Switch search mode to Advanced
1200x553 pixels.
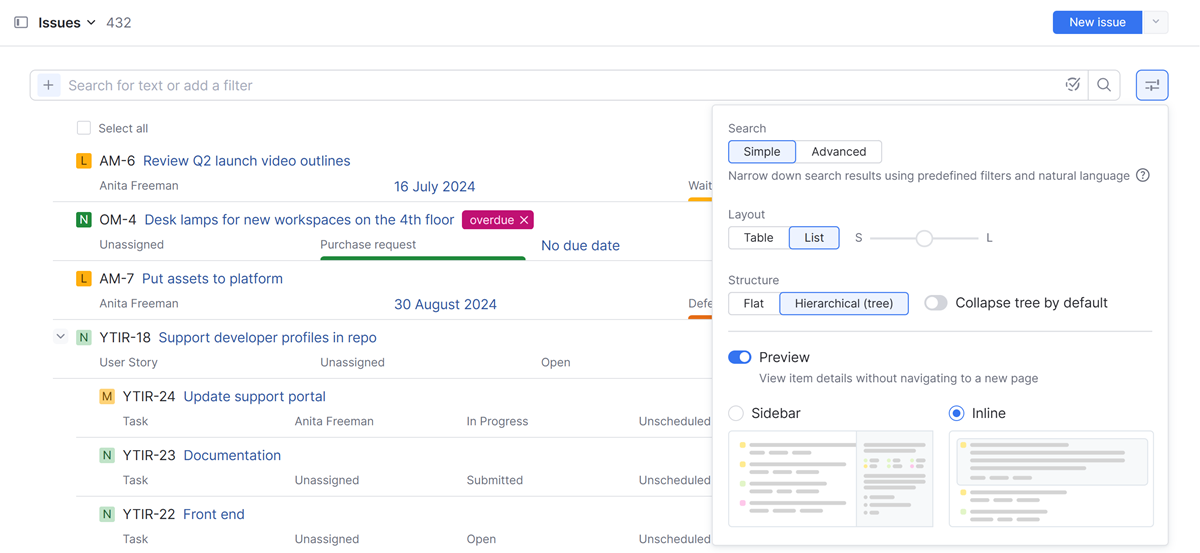(x=838, y=152)
